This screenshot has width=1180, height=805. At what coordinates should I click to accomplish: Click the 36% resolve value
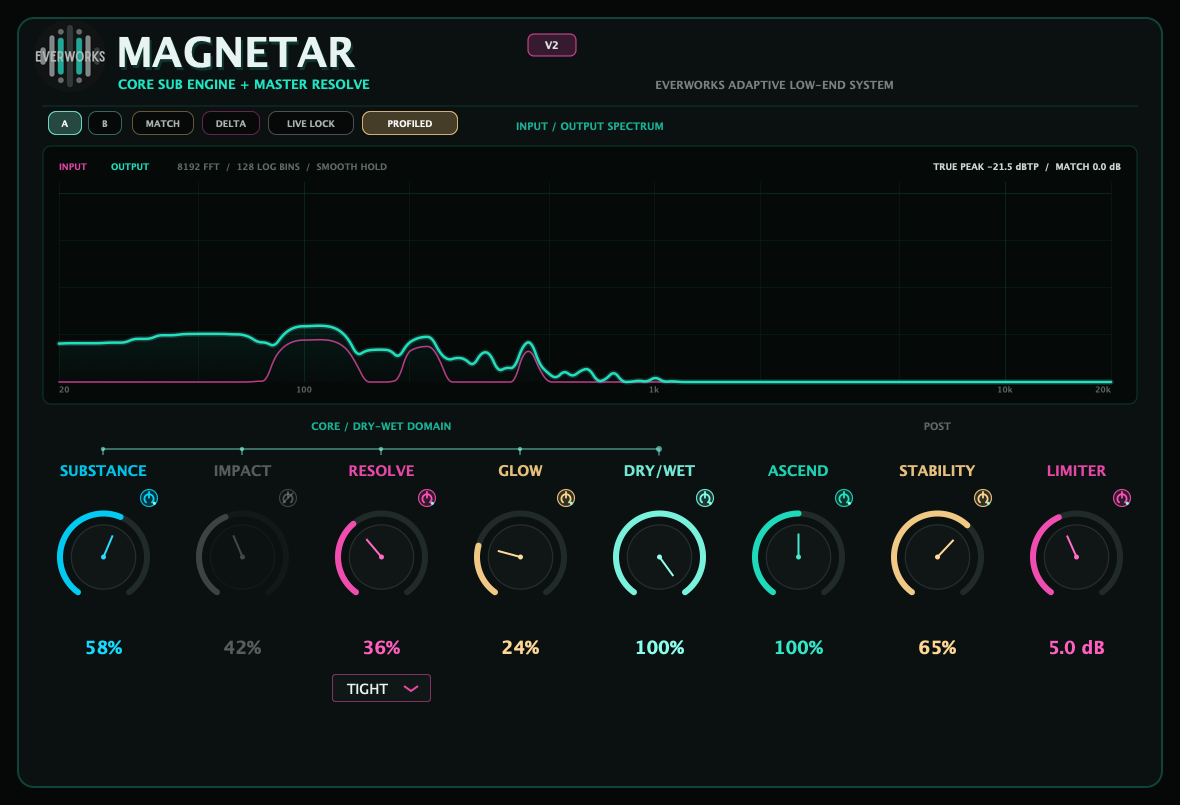(382, 648)
